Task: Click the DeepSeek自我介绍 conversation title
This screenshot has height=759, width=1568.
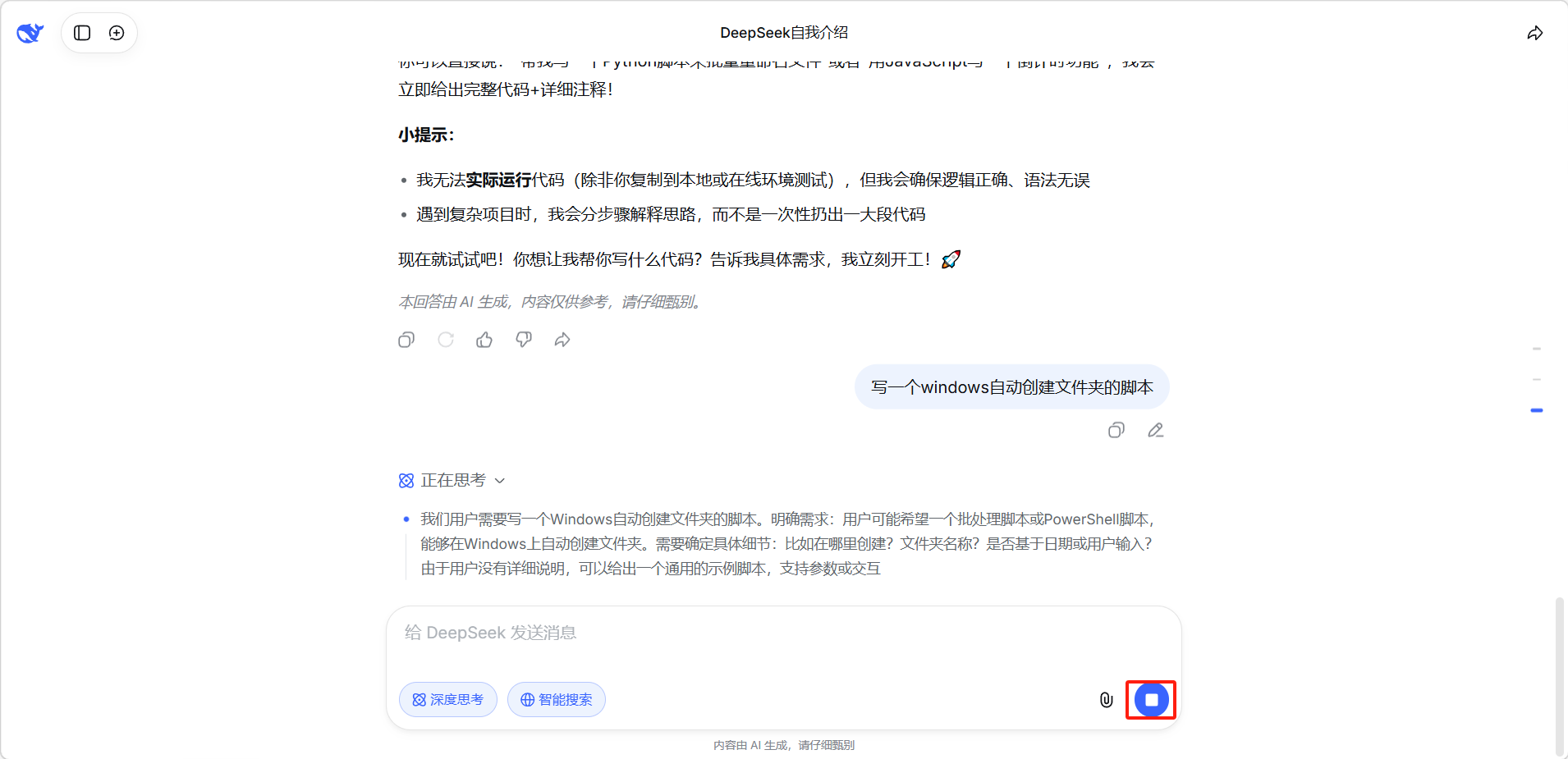Action: click(x=784, y=33)
